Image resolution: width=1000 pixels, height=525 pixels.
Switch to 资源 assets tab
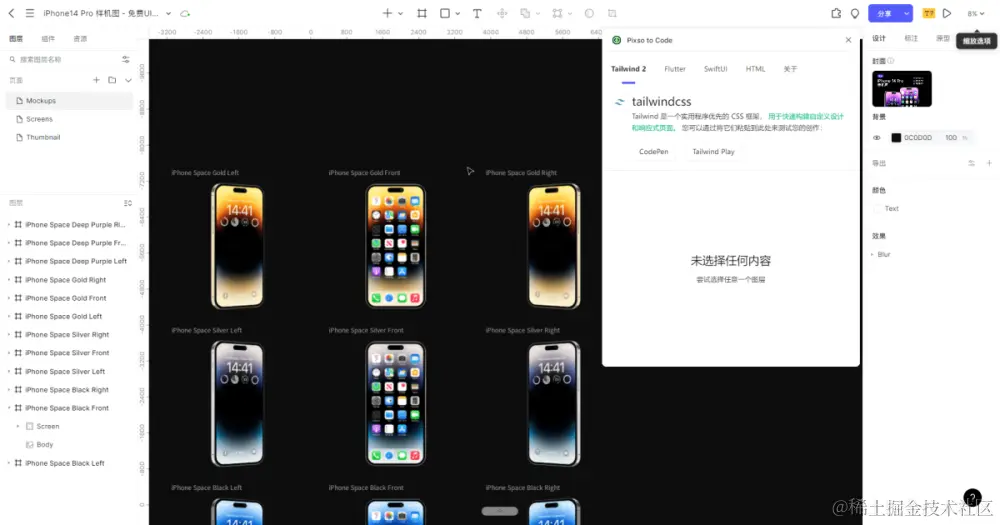80,39
